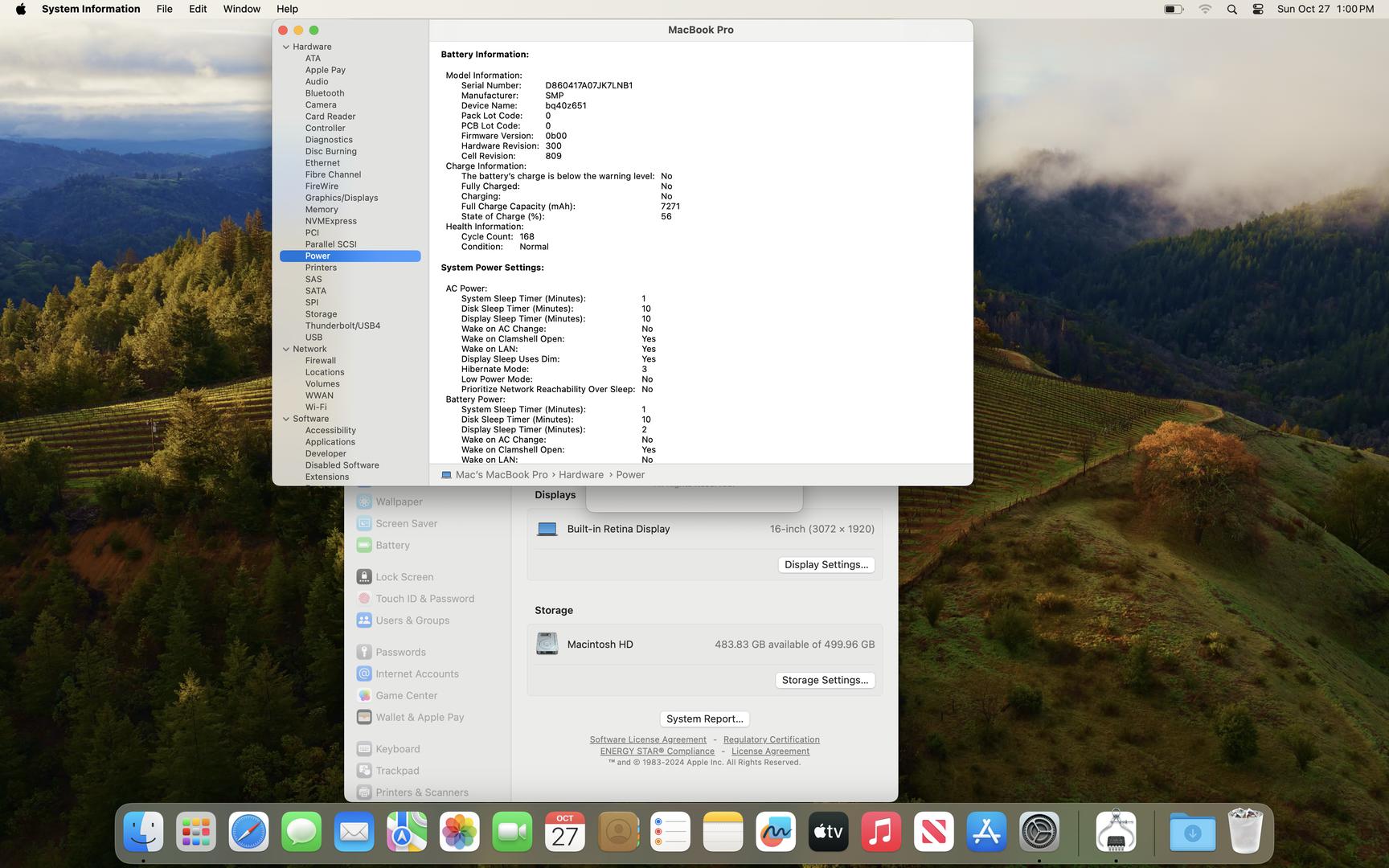Open News app in the Dock

[x=933, y=832]
